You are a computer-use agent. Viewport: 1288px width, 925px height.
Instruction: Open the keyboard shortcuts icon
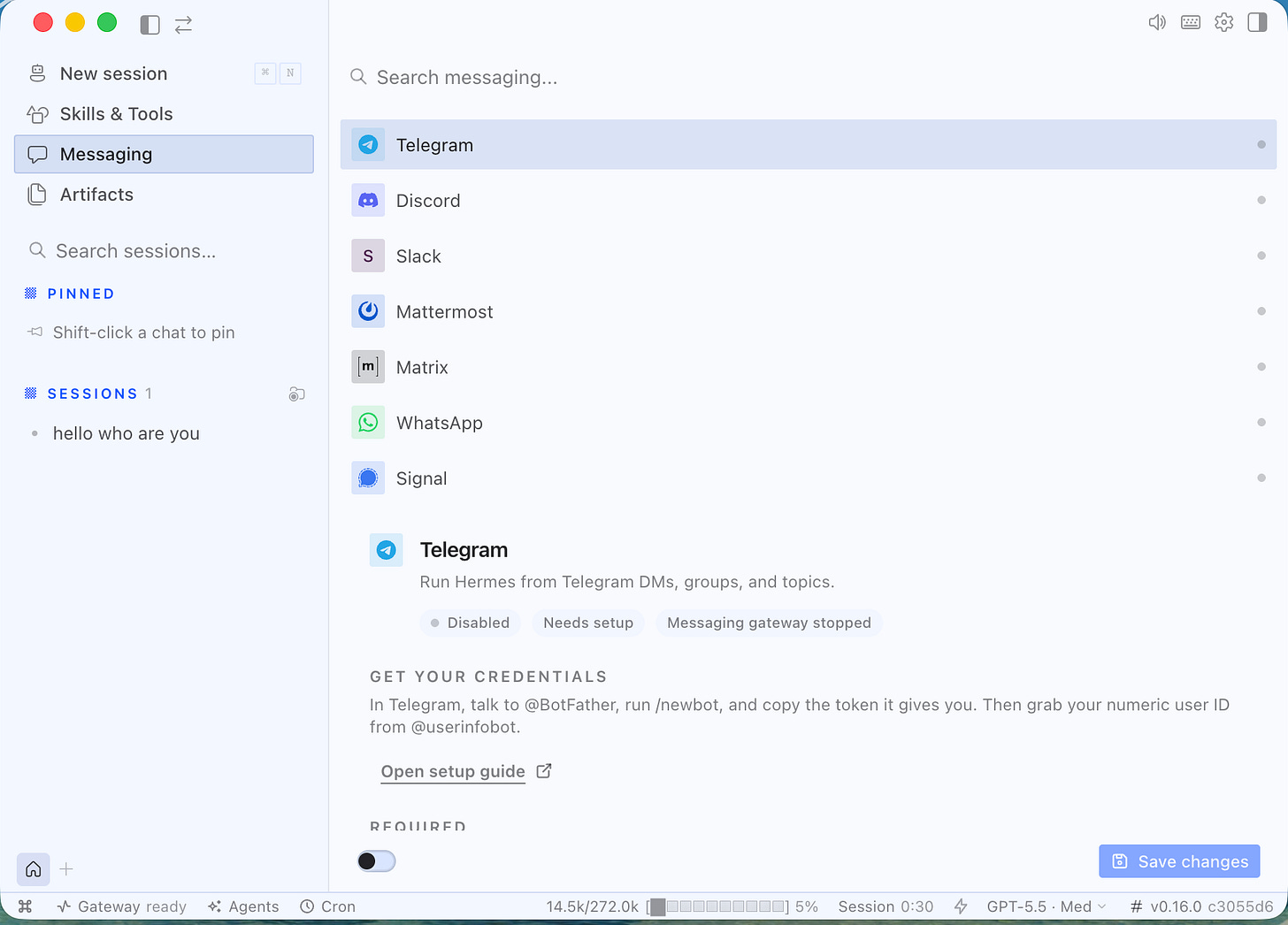click(1191, 22)
